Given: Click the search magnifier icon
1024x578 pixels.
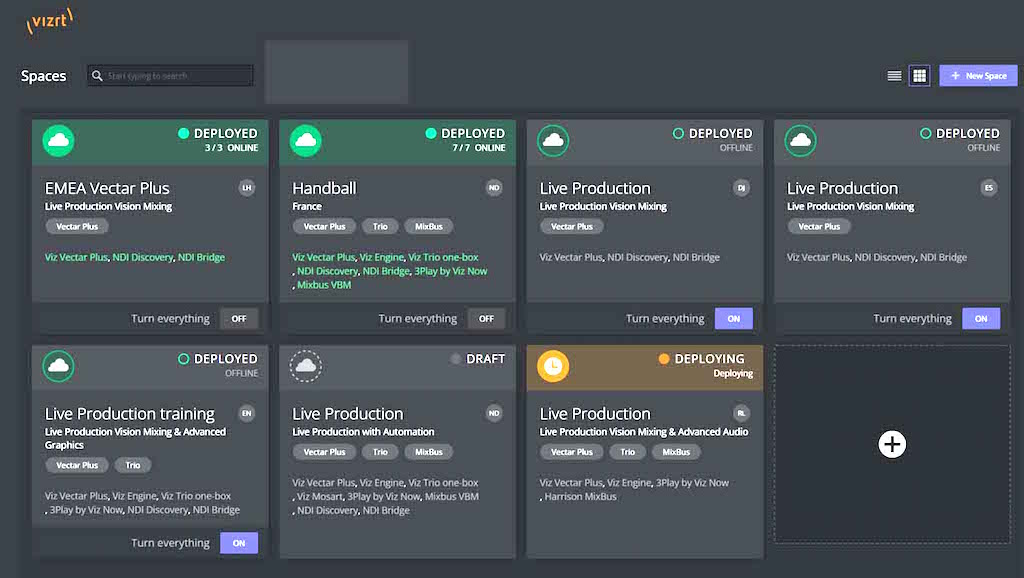Looking at the screenshot, I should pyautogui.click(x=97, y=76).
